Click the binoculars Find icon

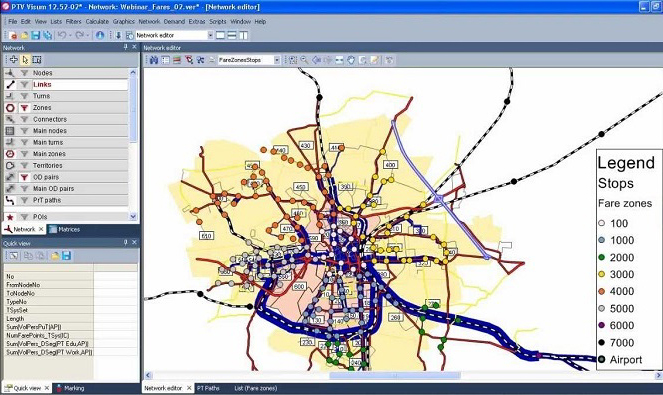[x=154, y=60]
